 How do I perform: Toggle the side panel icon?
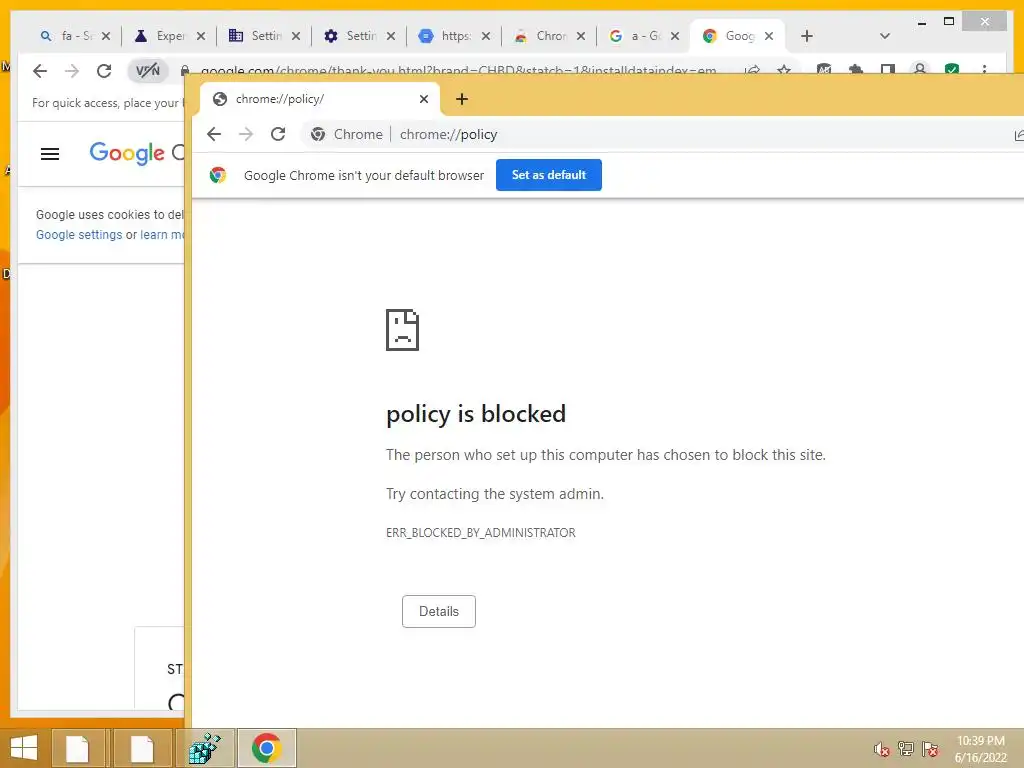coord(888,69)
